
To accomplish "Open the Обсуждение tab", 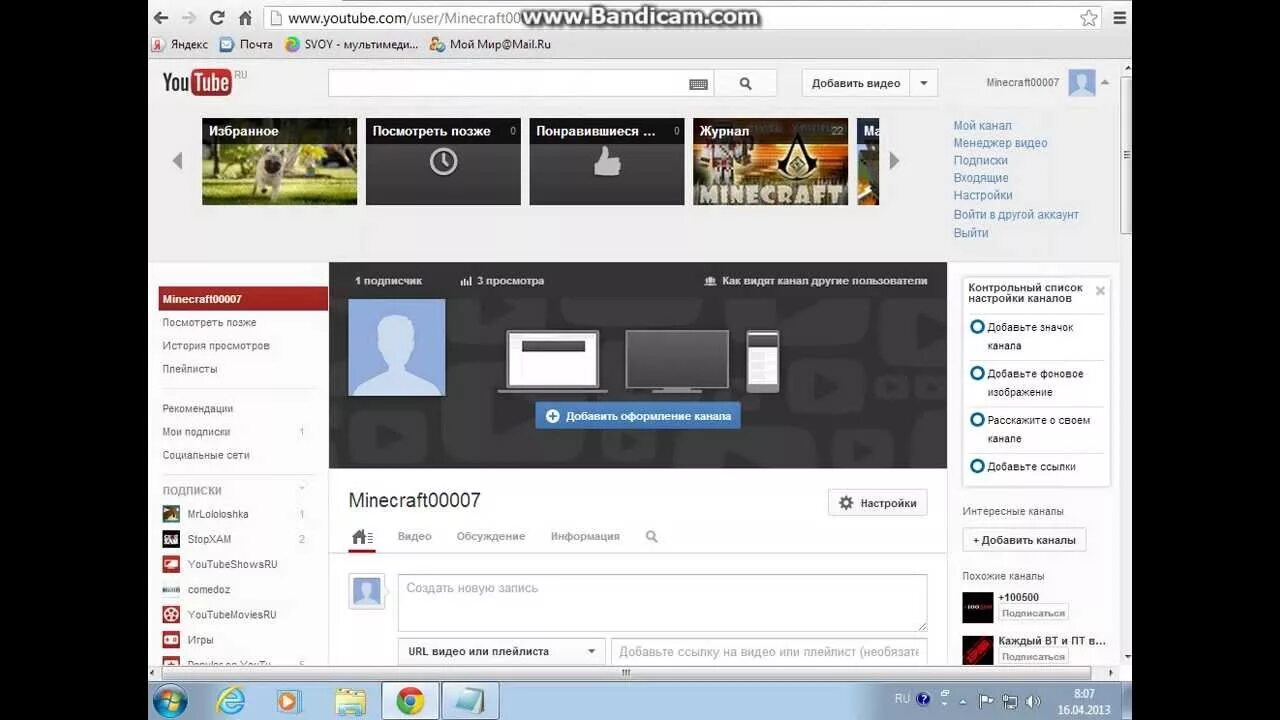I will 490,537.
